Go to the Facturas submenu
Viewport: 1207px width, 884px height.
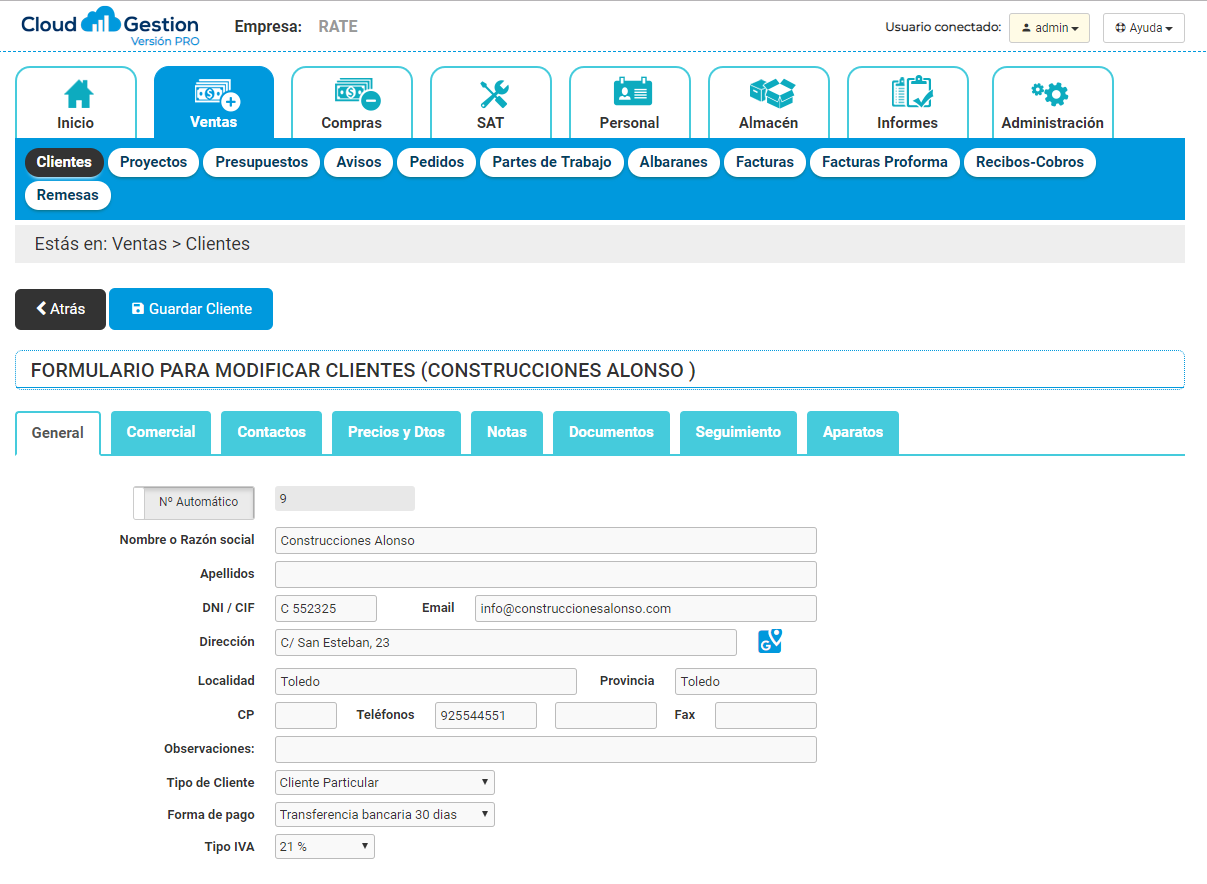(x=765, y=162)
